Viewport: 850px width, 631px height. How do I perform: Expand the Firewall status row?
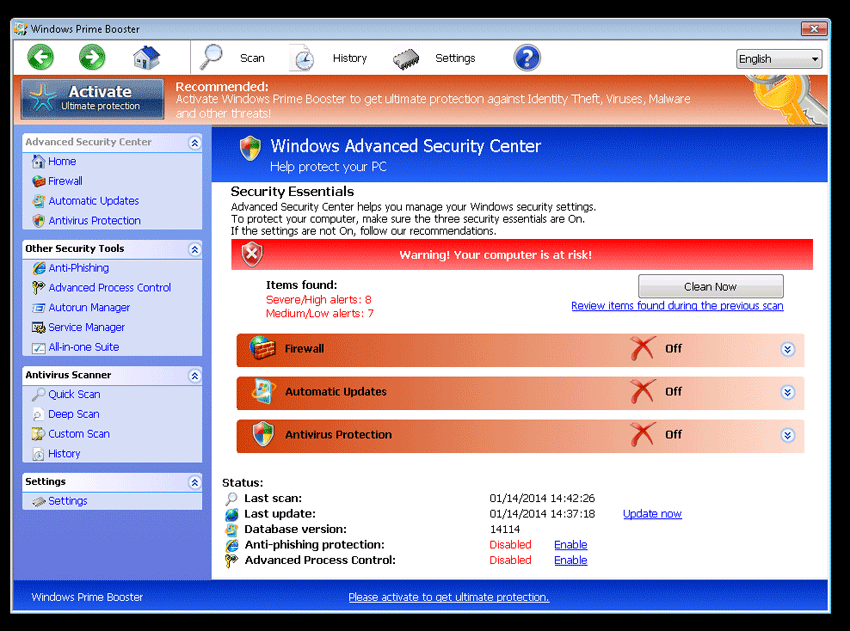pyautogui.click(x=787, y=349)
